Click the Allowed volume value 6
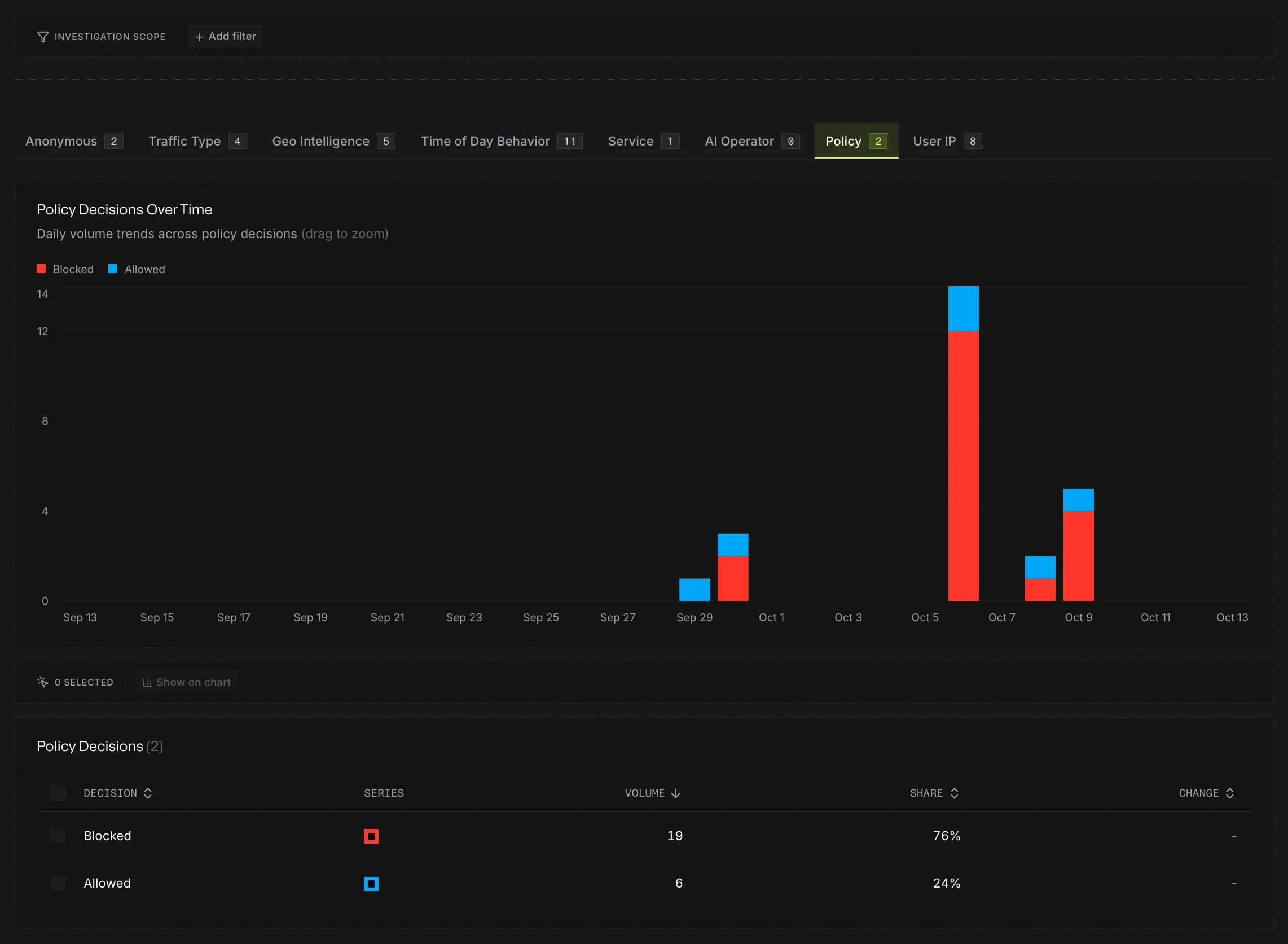1288x944 pixels. (x=679, y=883)
